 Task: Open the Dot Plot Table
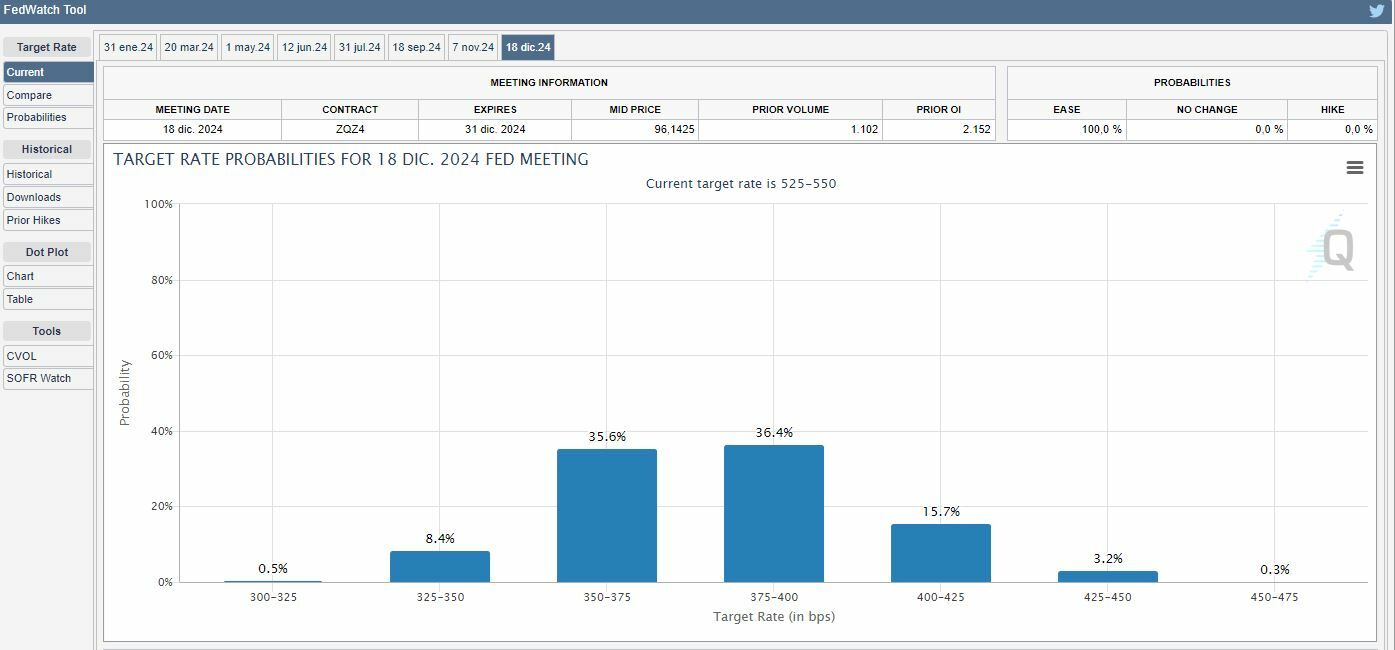tap(48, 299)
